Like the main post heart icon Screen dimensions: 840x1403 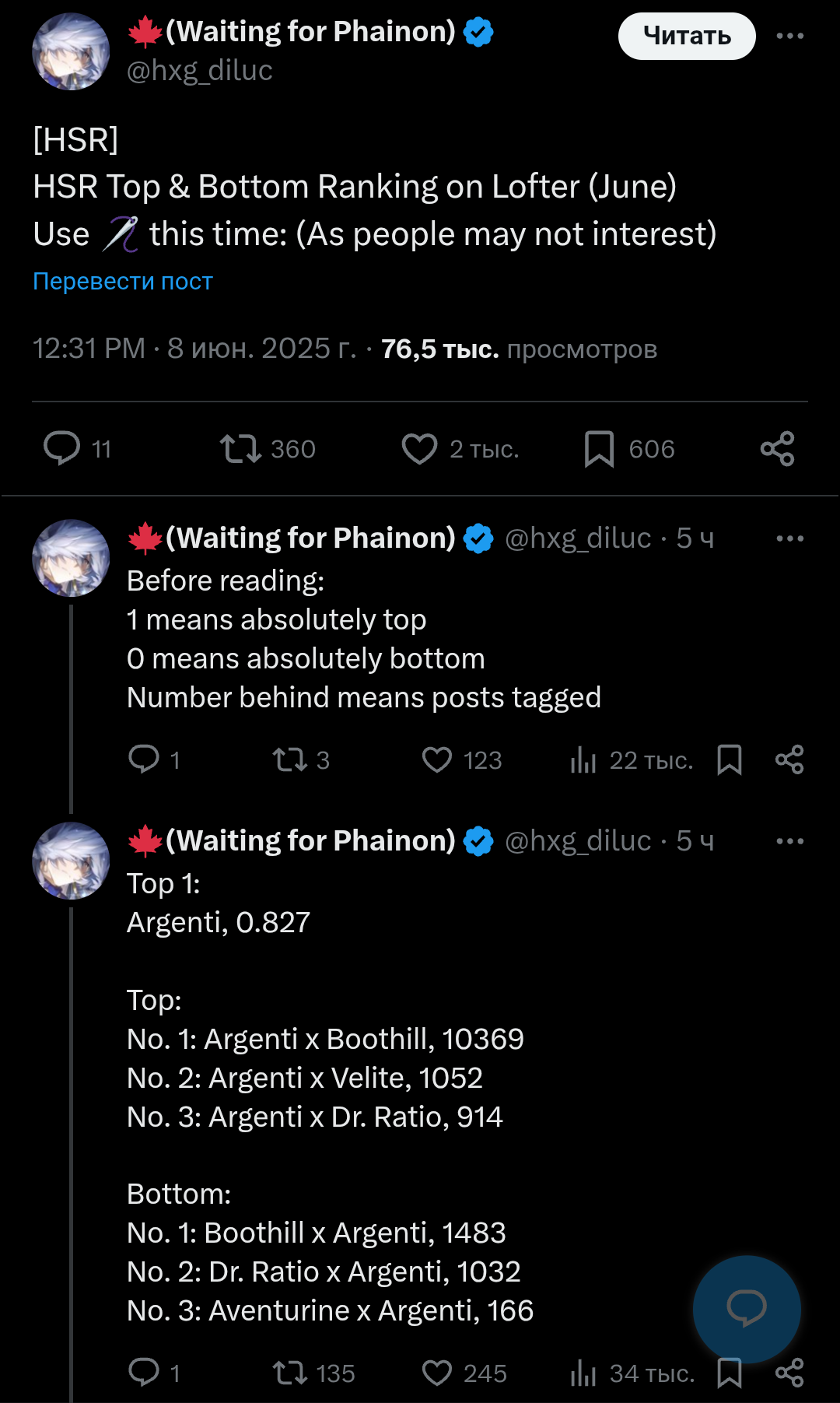pyautogui.click(x=420, y=449)
